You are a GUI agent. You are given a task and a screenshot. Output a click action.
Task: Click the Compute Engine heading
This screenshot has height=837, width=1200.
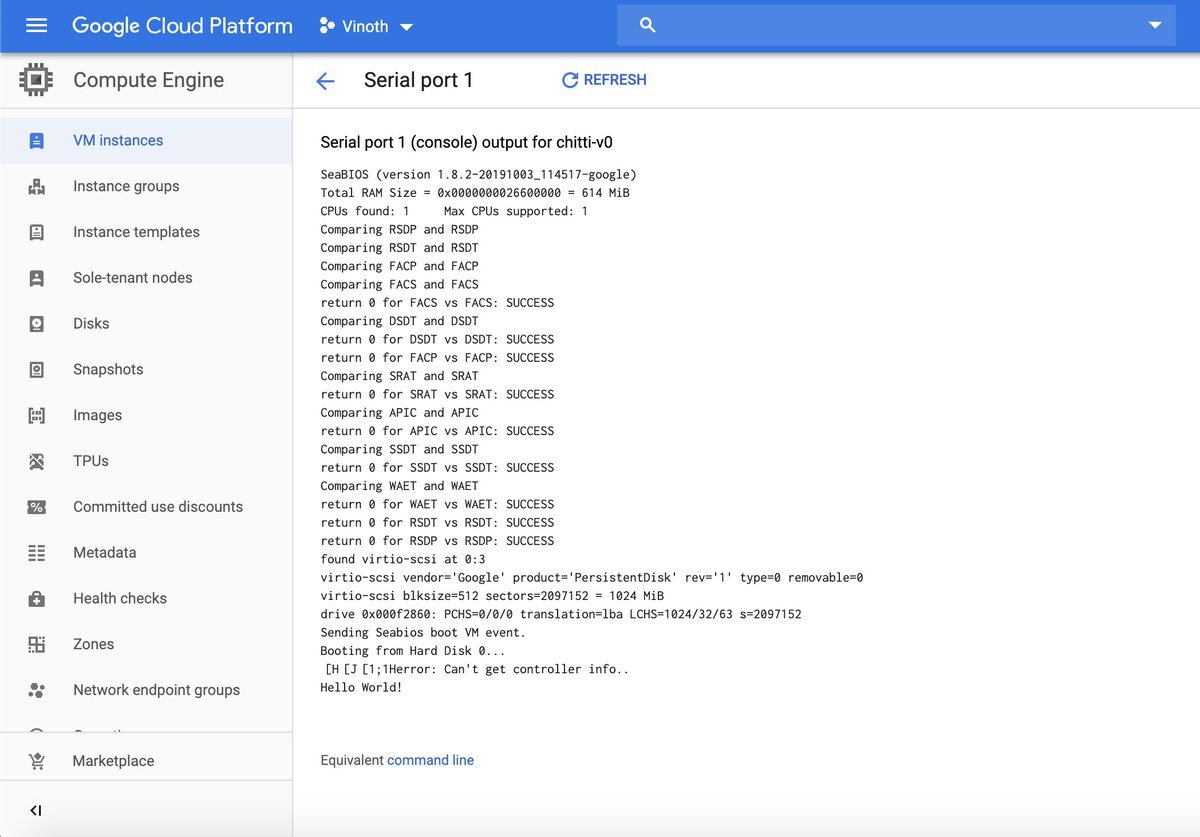[x=148, y=80]
